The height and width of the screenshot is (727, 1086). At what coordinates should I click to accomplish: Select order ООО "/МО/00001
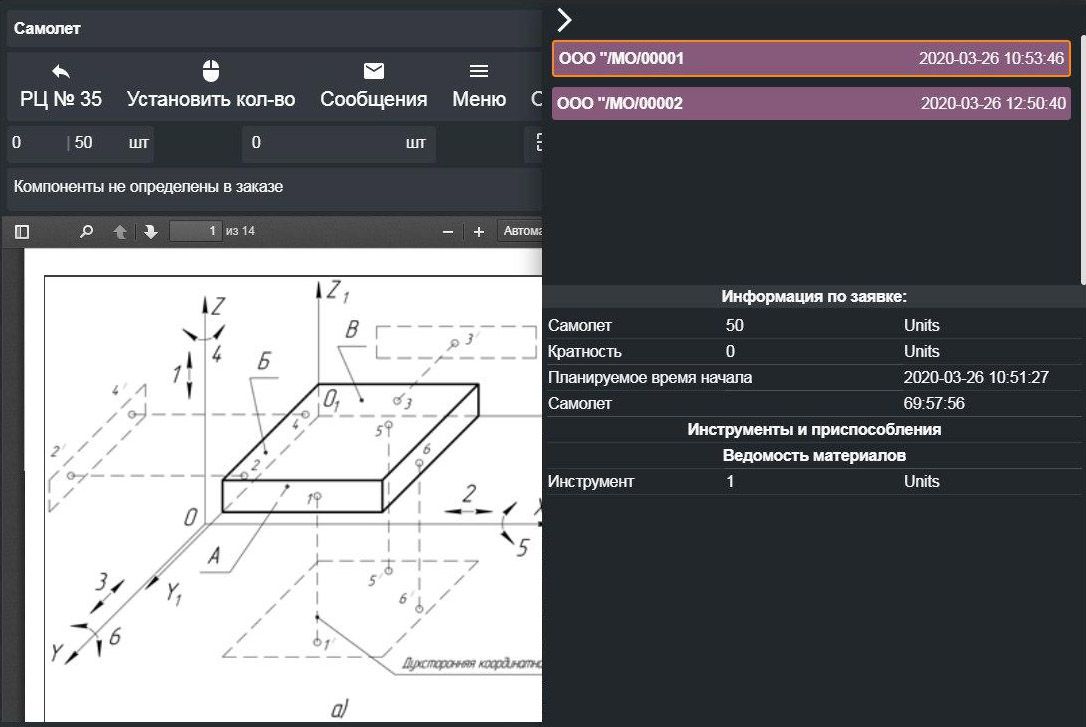[811, 59]
